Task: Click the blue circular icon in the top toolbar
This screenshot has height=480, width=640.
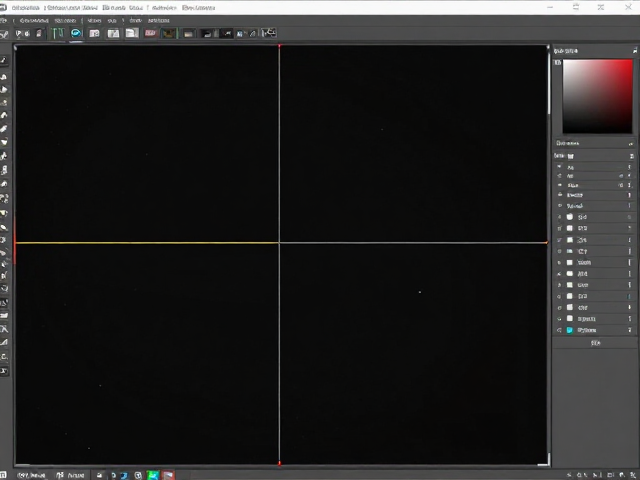Action: pos(76,33)
